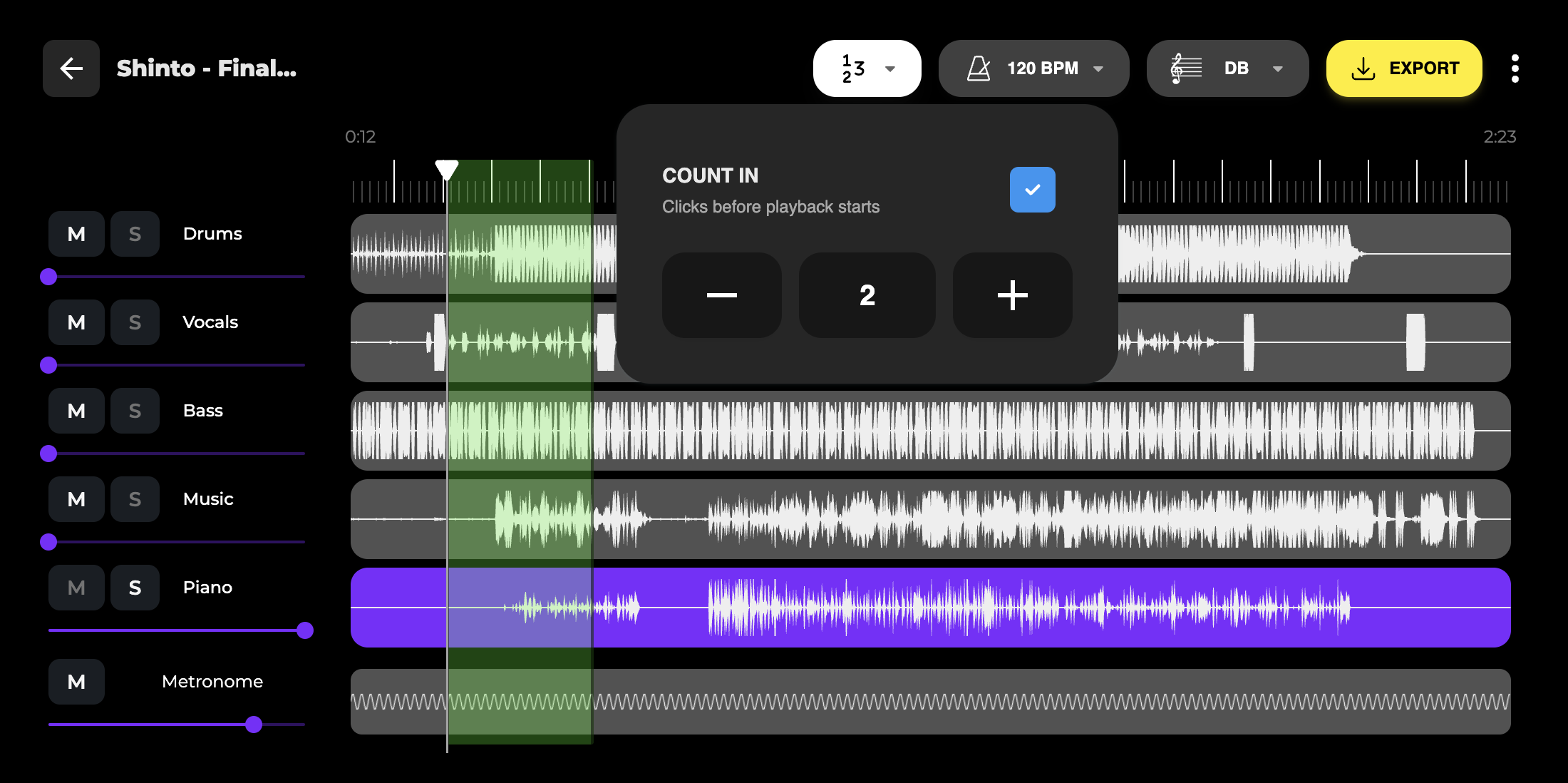Click the metronome icon beside 120 BPM
1568x783 pixels.
pyautogui.click(x=979, y=68)
